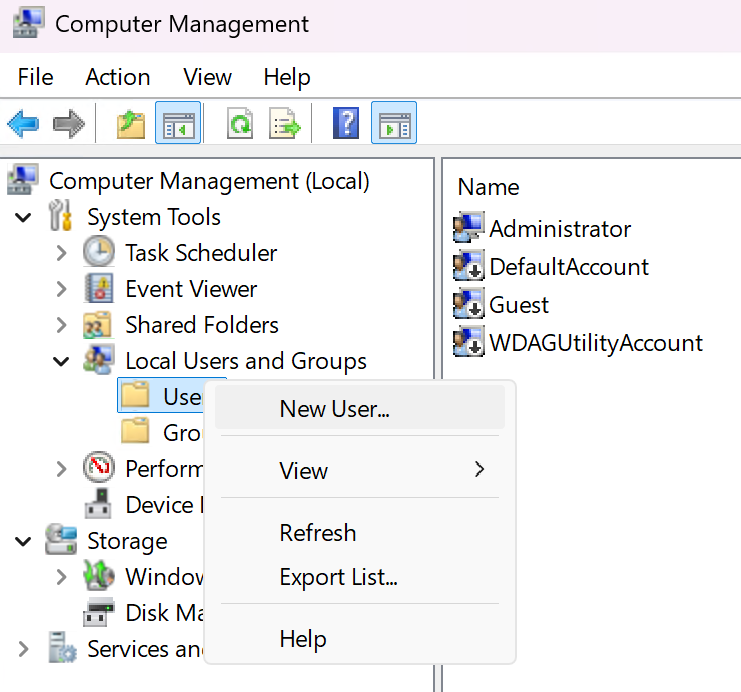Screen dimensions: 741x692
Task: Select Task Scheduler label in the tree
Action: coord(201,253)
